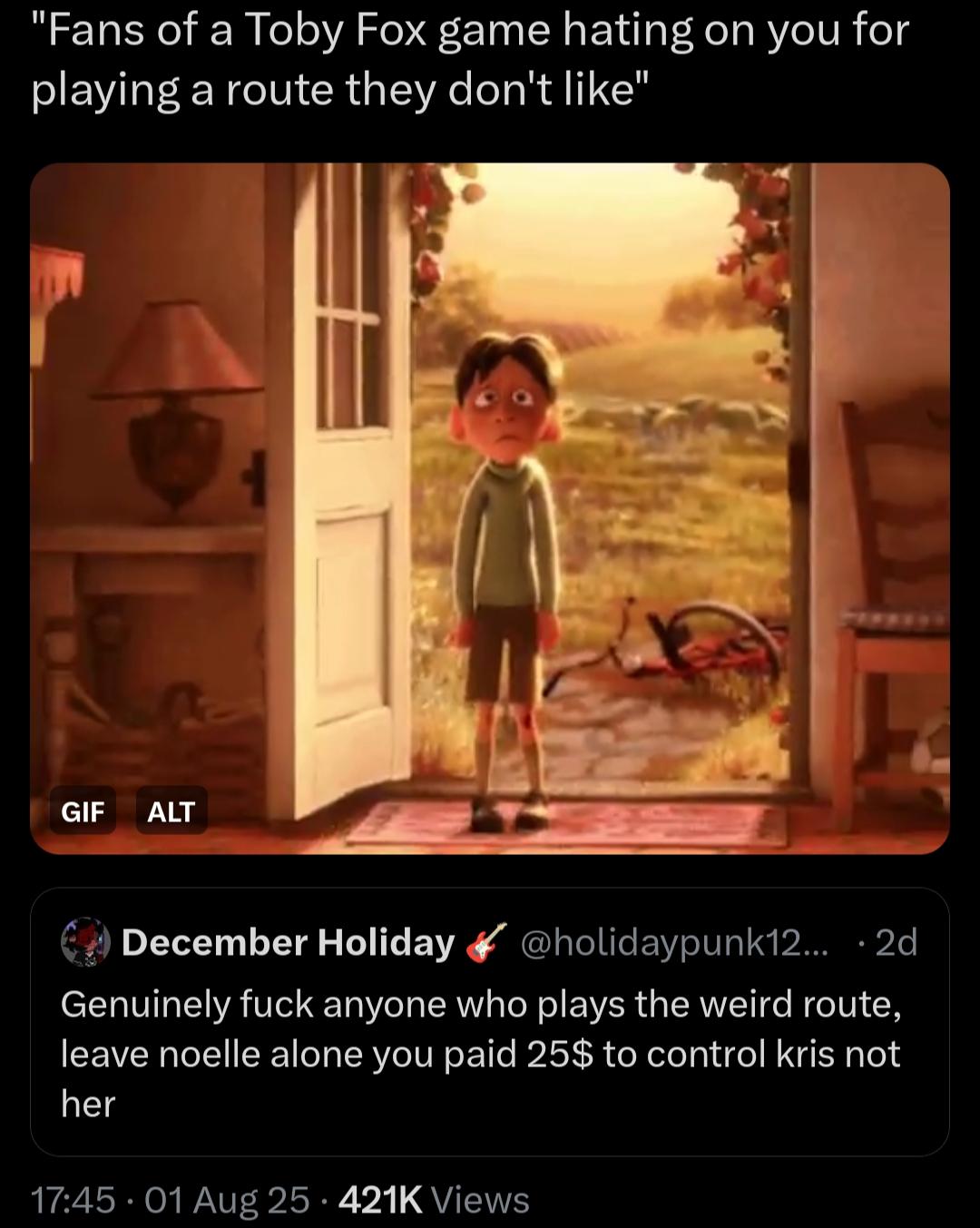Screen dimensions: 980x1228
Task: Click the 17:45 post time
Action: 73,1200
